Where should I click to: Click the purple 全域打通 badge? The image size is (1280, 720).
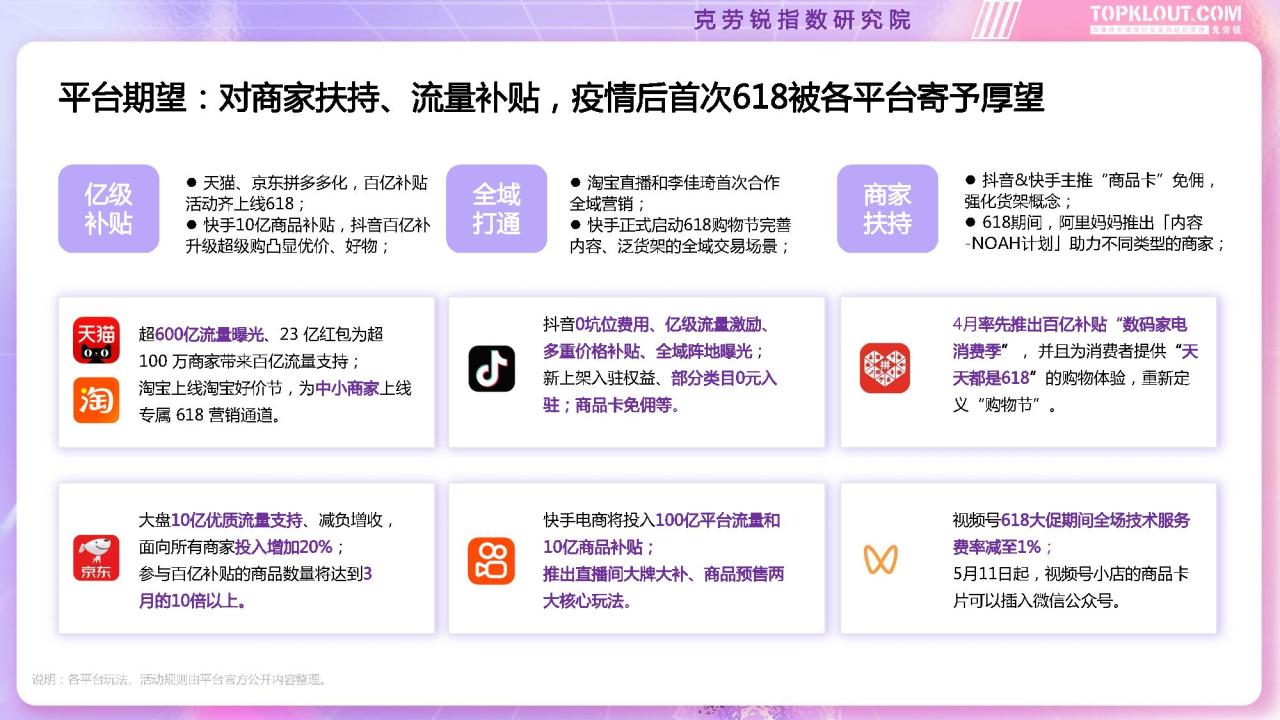pos(497,208)
